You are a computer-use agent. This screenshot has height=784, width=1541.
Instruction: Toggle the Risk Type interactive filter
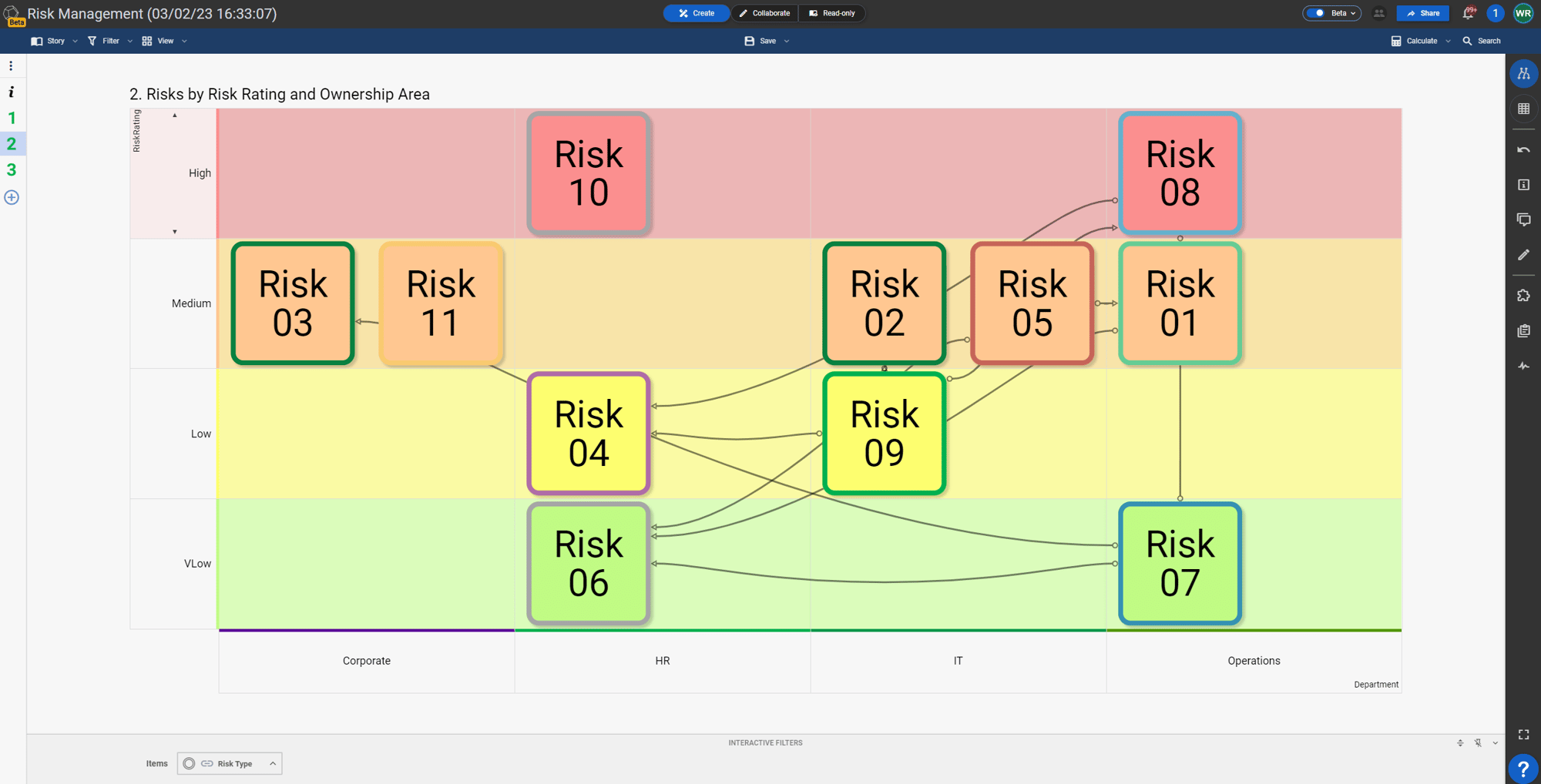pos(229,763)
